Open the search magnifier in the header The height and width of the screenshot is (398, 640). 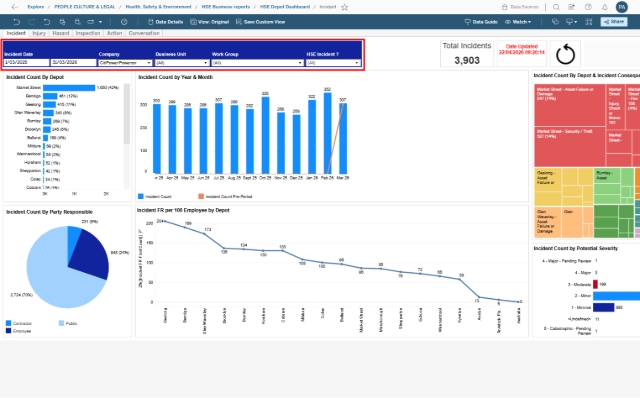point(556,7)
